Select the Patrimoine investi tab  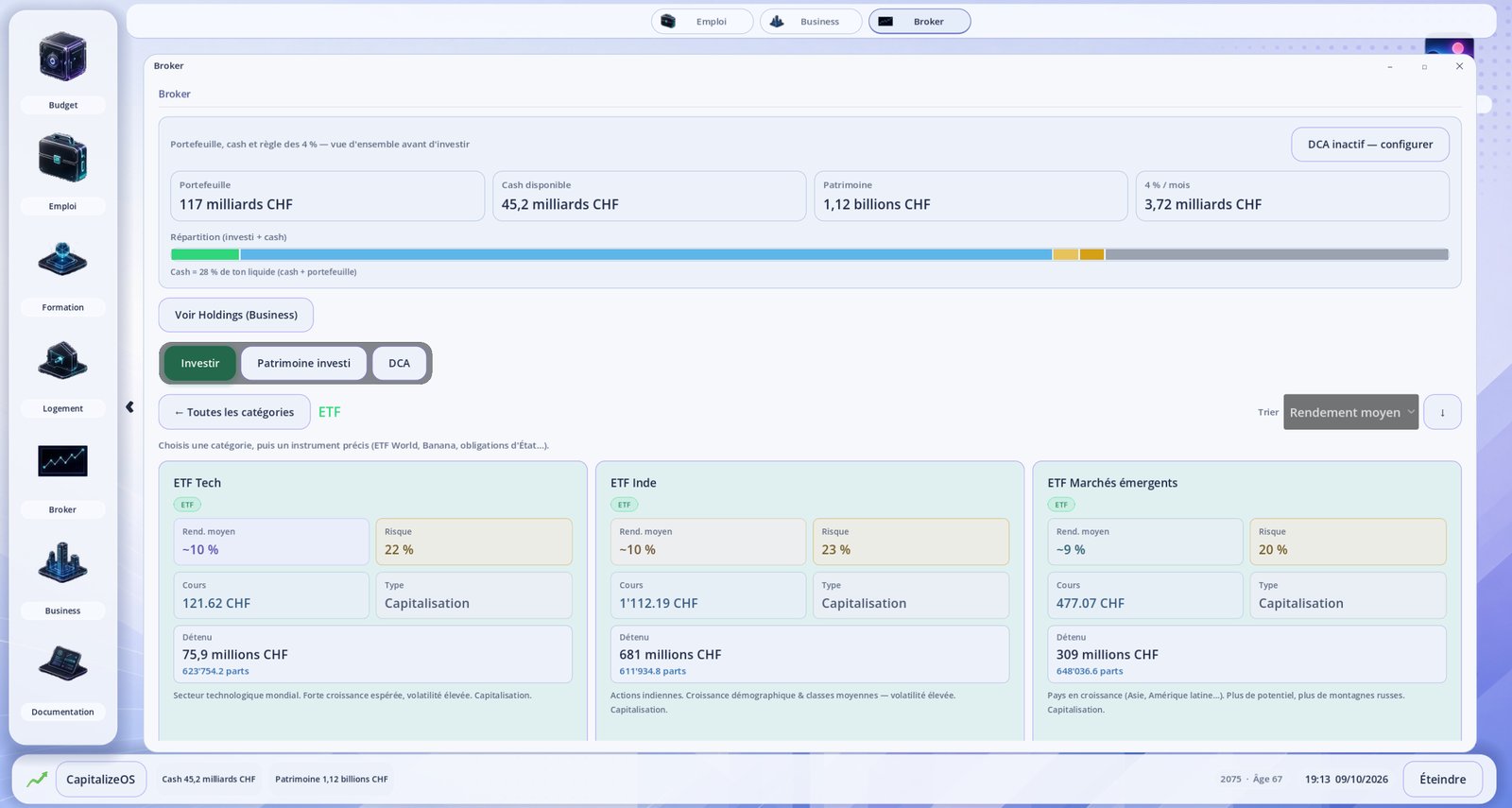click(303, 363)
